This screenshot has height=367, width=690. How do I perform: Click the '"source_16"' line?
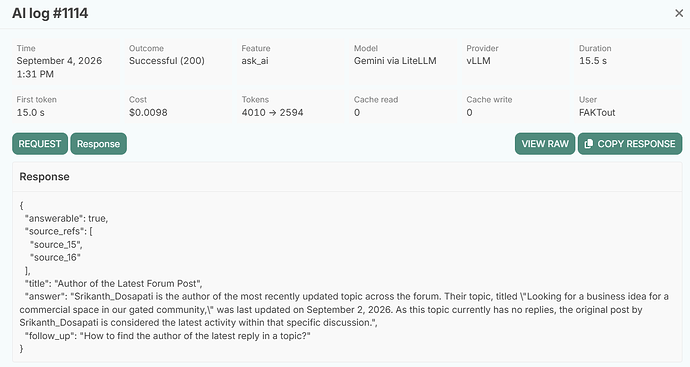pos(55,257)
